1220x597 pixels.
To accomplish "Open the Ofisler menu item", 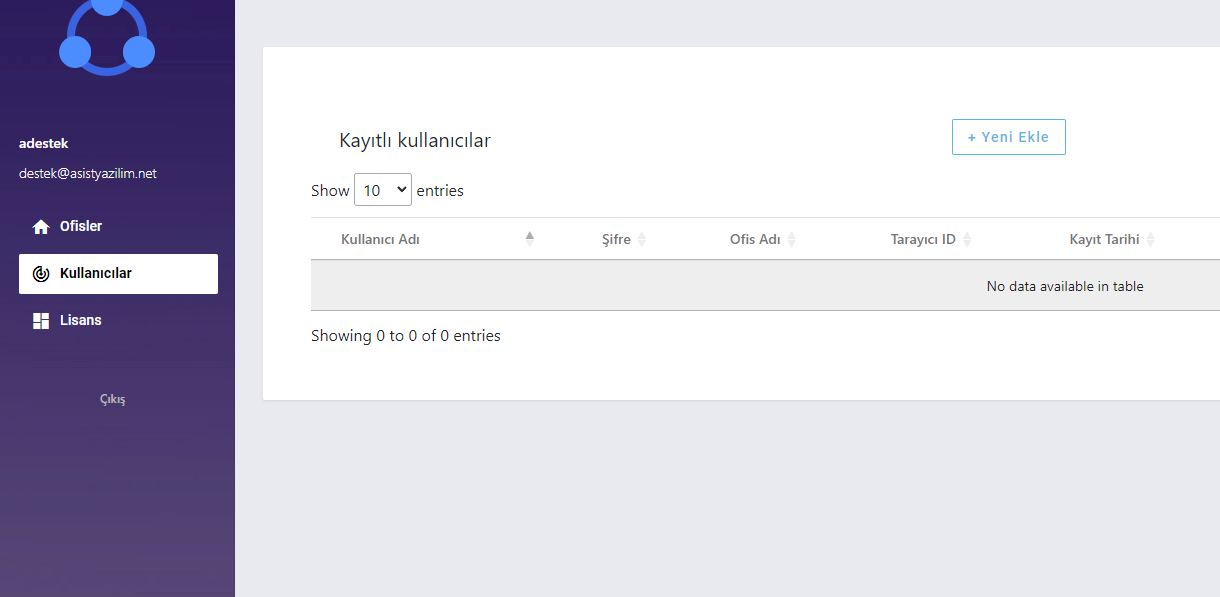I will tap(81, 226).
